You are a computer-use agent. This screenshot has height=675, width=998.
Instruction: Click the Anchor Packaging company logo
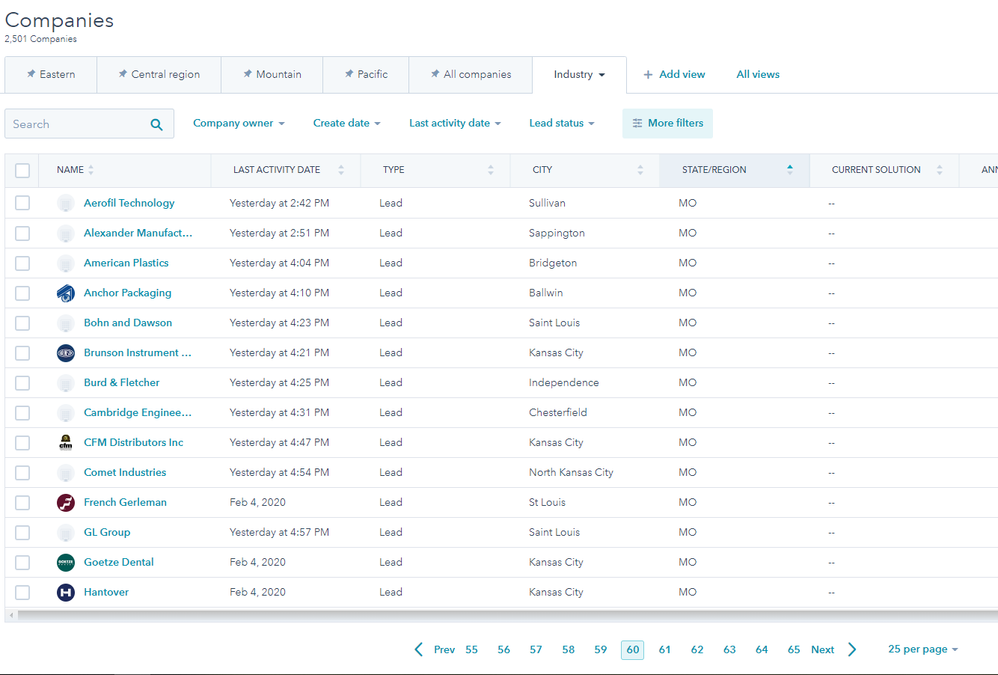66,293
